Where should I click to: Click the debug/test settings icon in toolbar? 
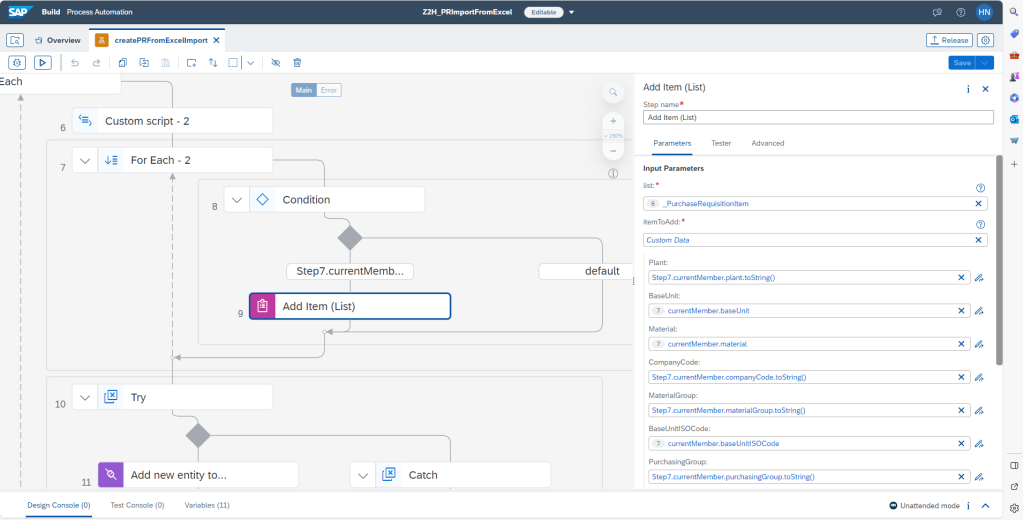tap(16, 62)
